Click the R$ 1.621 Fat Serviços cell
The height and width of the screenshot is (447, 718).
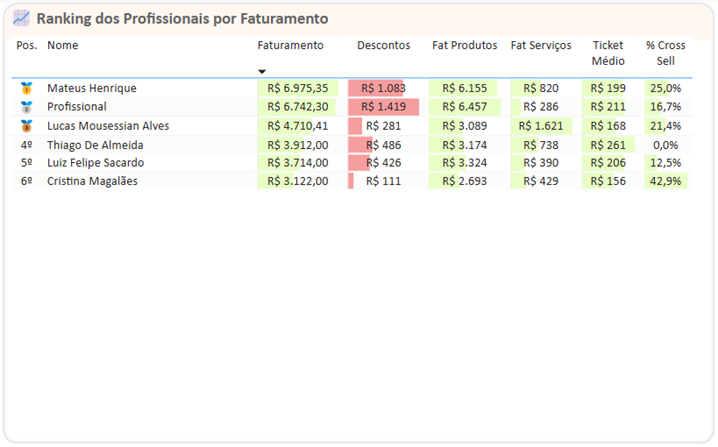(x=541, y=126)
